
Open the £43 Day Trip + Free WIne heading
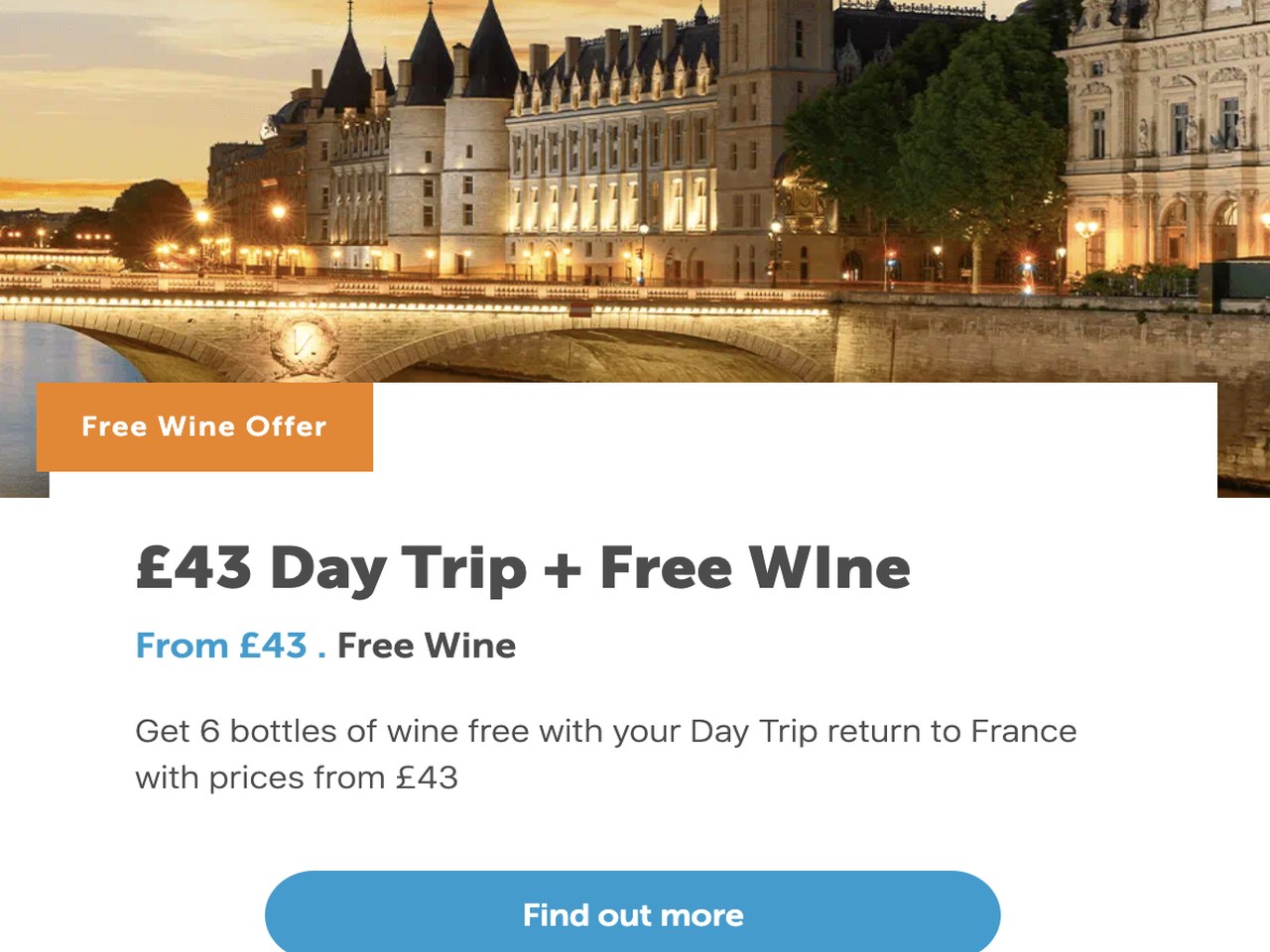click(x=523, y=568)
